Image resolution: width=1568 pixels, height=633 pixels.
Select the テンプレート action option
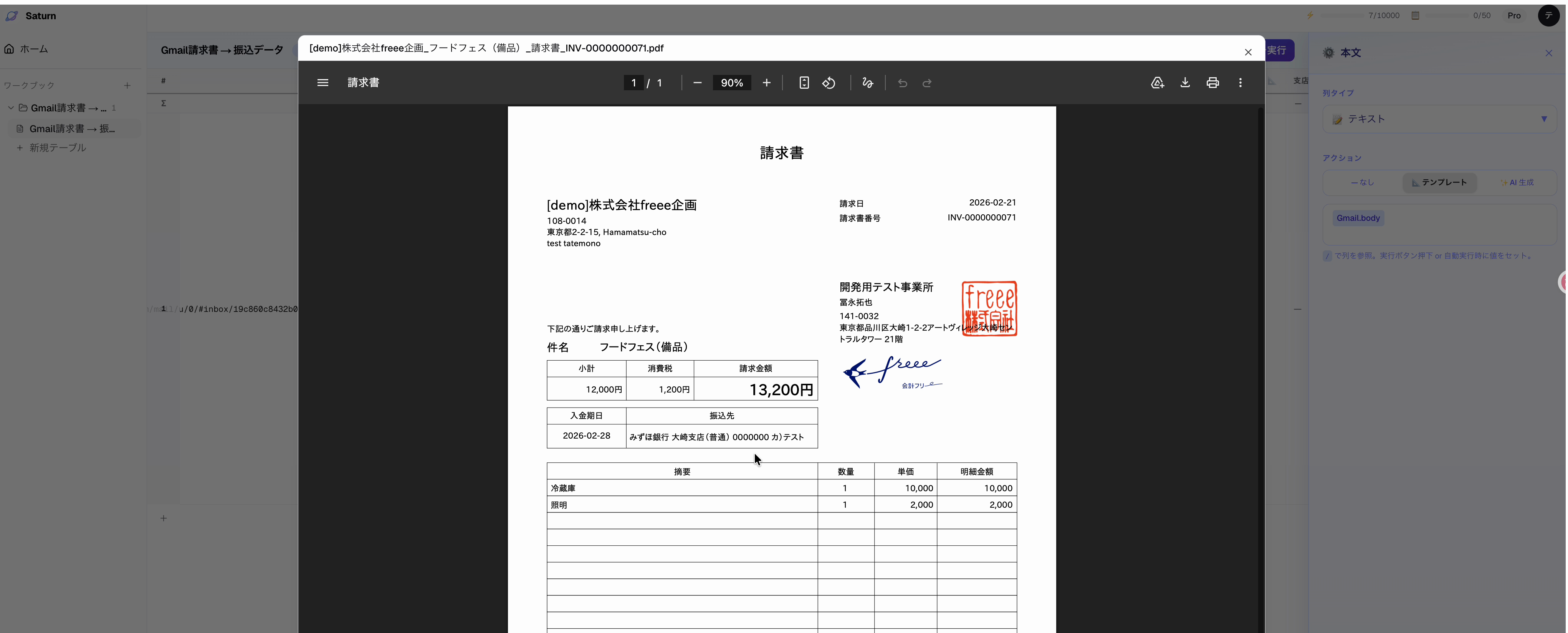tap(1439, 182)
